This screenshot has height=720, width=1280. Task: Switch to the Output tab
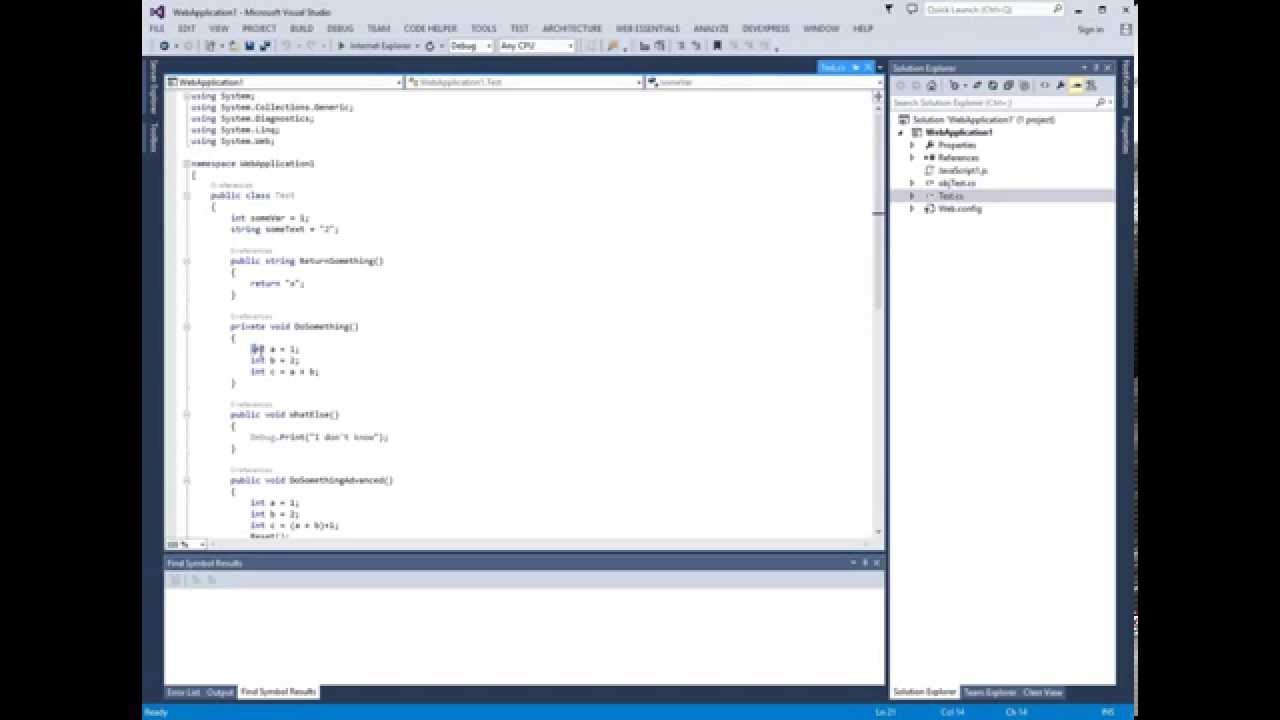[x=220, y=692]
